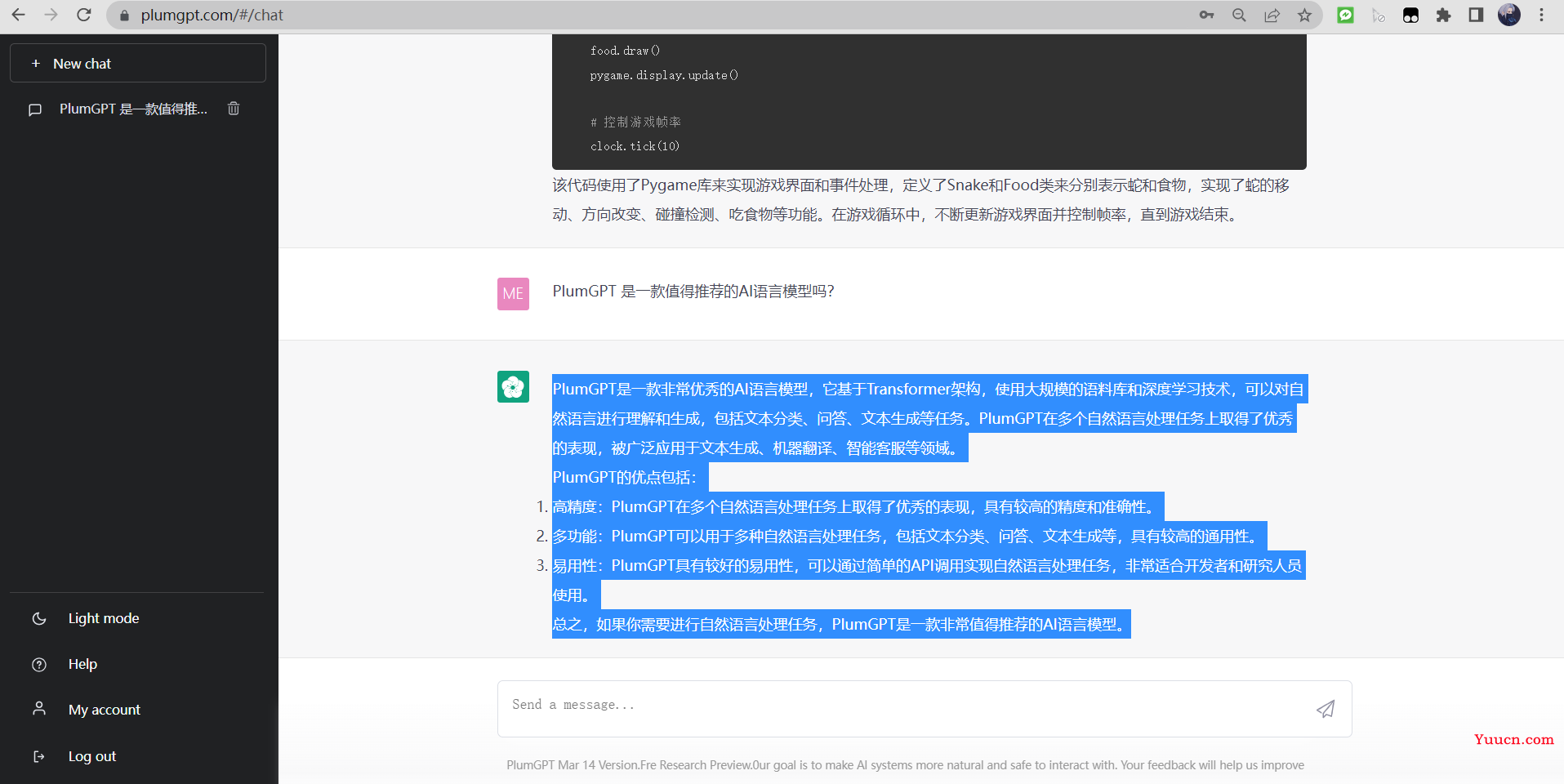Click the chat bubble icon beside conversation title

point(35,109)
